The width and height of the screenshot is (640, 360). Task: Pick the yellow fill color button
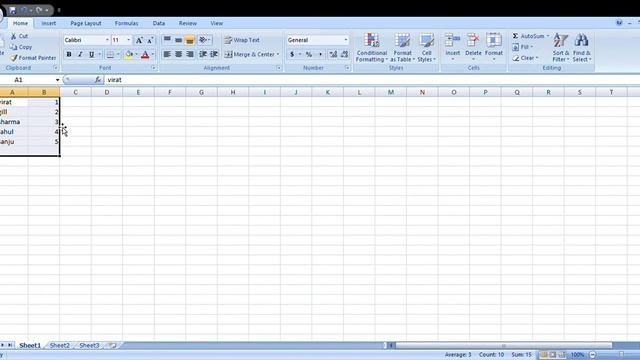click(x=129, y=54)
